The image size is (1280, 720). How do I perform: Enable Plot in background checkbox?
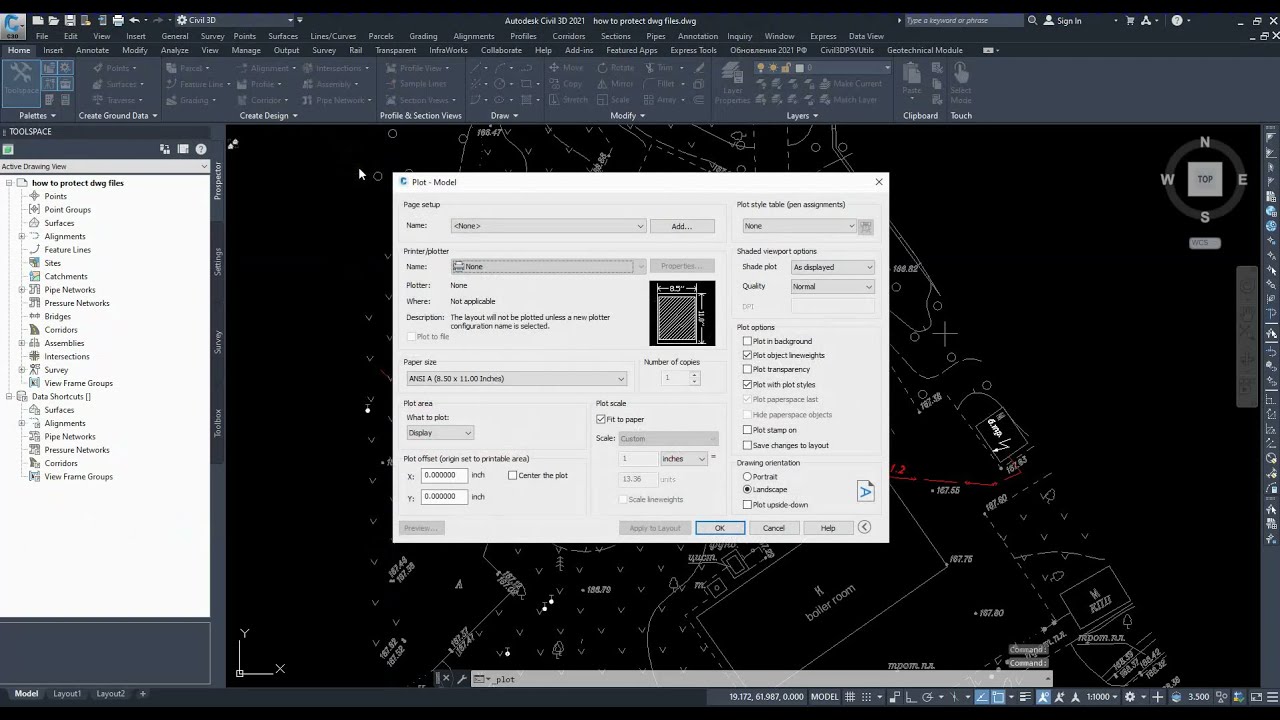click(x=747, y=341)
